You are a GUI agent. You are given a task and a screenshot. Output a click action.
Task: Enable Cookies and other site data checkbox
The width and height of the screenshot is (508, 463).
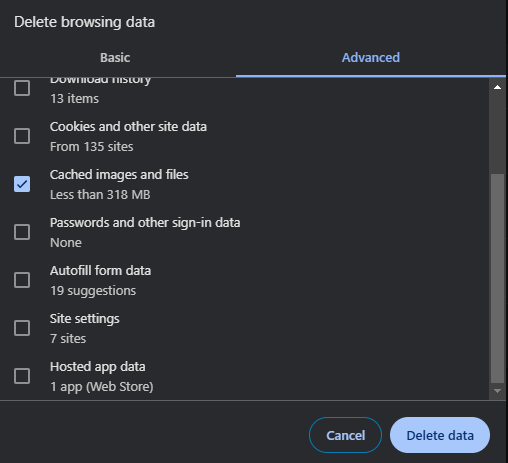click(22, 136)
